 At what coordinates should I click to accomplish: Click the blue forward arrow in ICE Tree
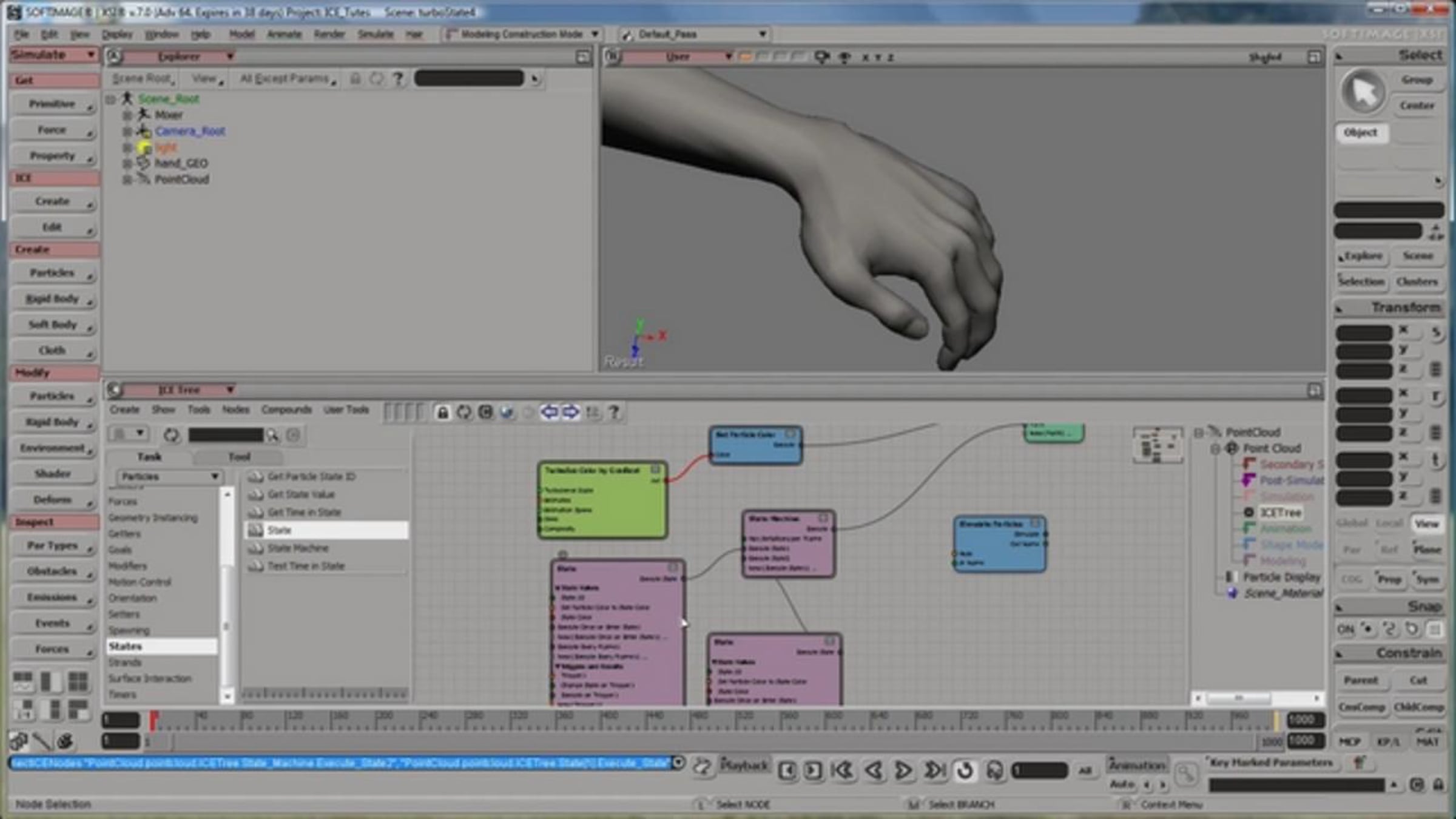570,413
